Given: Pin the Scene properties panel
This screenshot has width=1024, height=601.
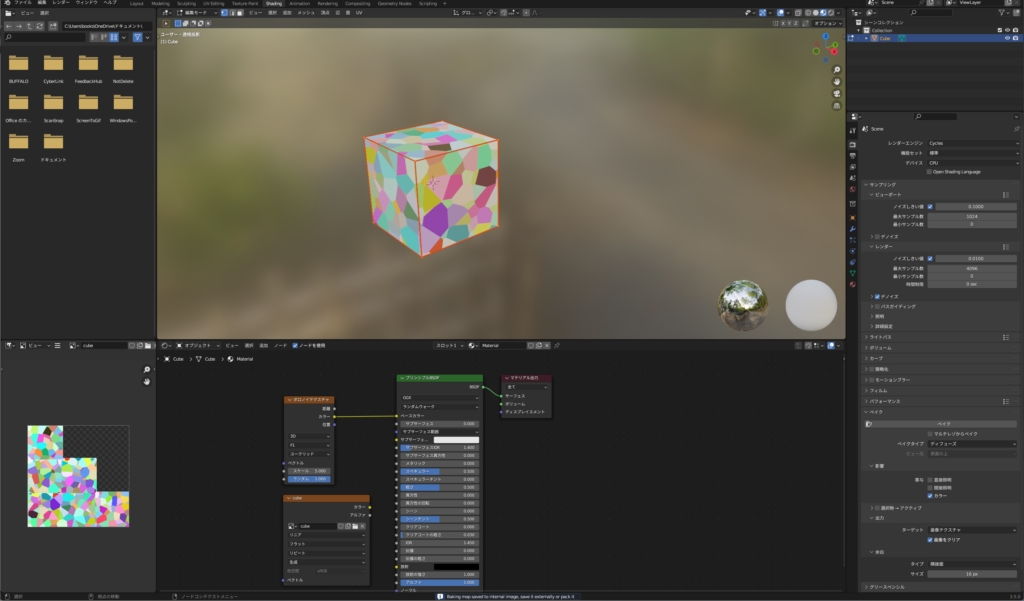Looking at the screenshot, I should [1016, 129].
